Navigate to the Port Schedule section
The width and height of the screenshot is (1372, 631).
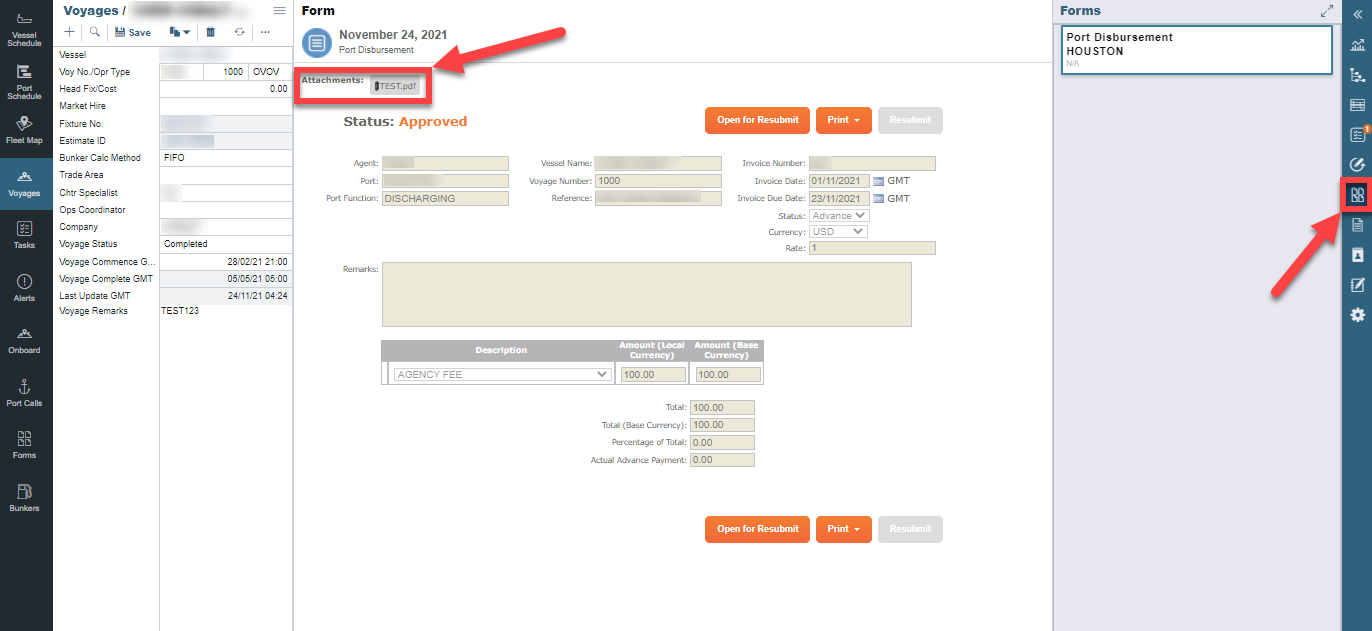pos(24,78)
